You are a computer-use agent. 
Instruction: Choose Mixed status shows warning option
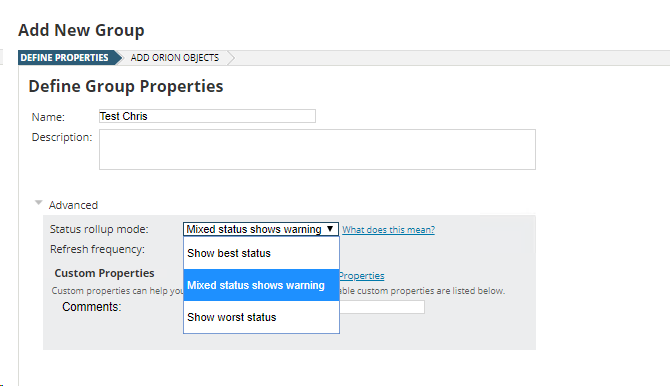click(x=261, y=285)
